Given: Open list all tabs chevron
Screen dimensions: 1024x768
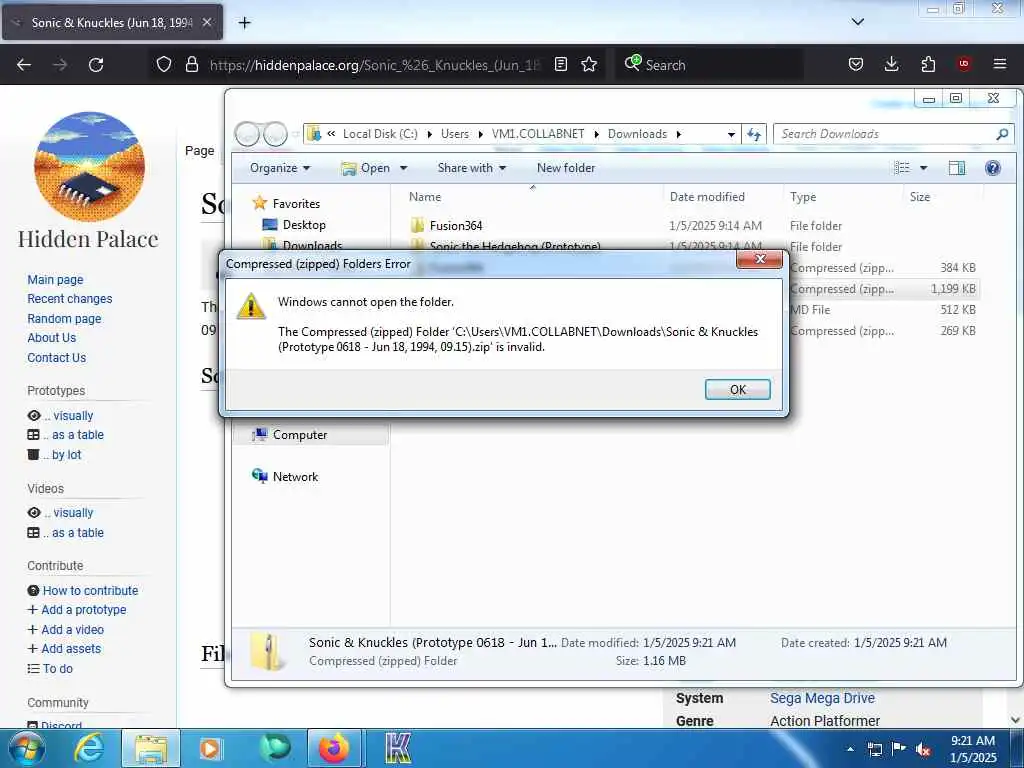Looking at the screenshot, I should click(858, 22).
